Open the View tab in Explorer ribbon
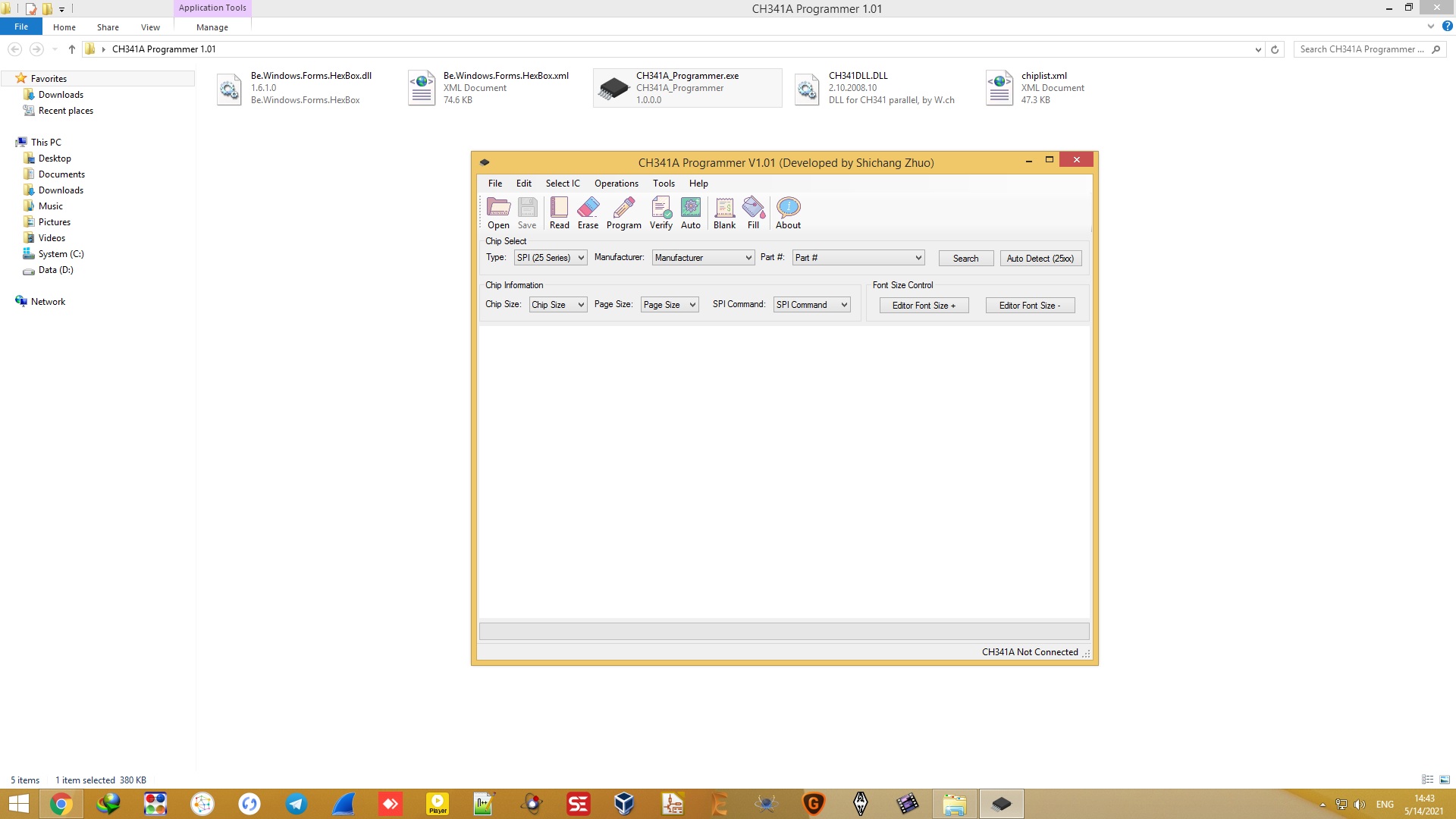This screenshot has height=819, width=1456. click(150, 27)
